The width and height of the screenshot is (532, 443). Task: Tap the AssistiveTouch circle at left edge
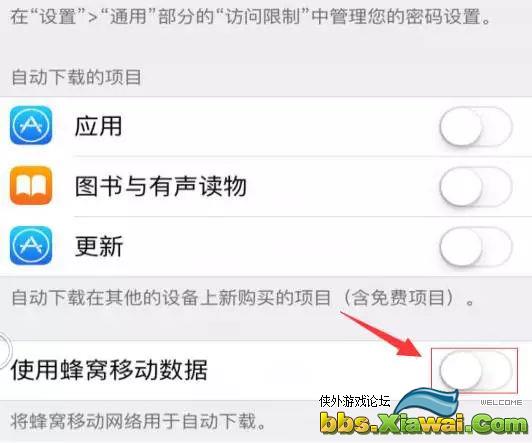[x=4, y=351]
